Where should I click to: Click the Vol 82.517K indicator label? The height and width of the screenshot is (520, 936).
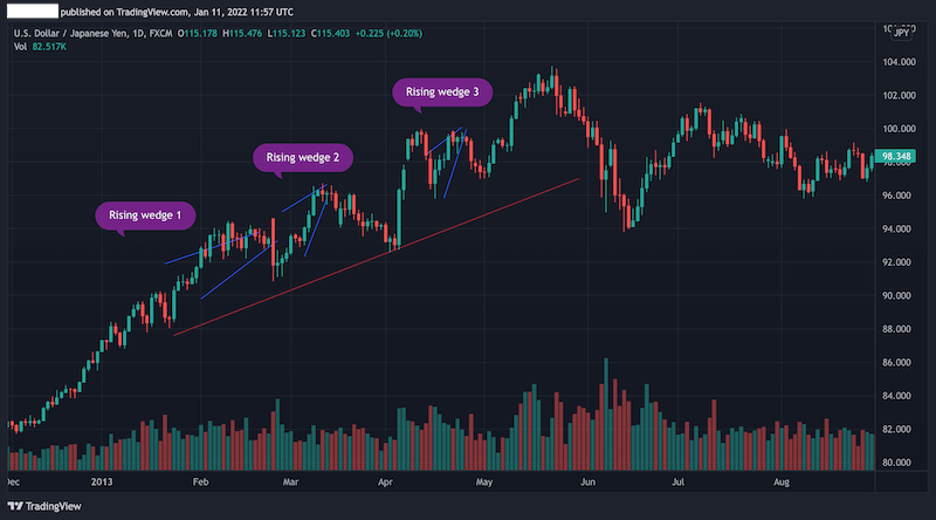point(40,47)
